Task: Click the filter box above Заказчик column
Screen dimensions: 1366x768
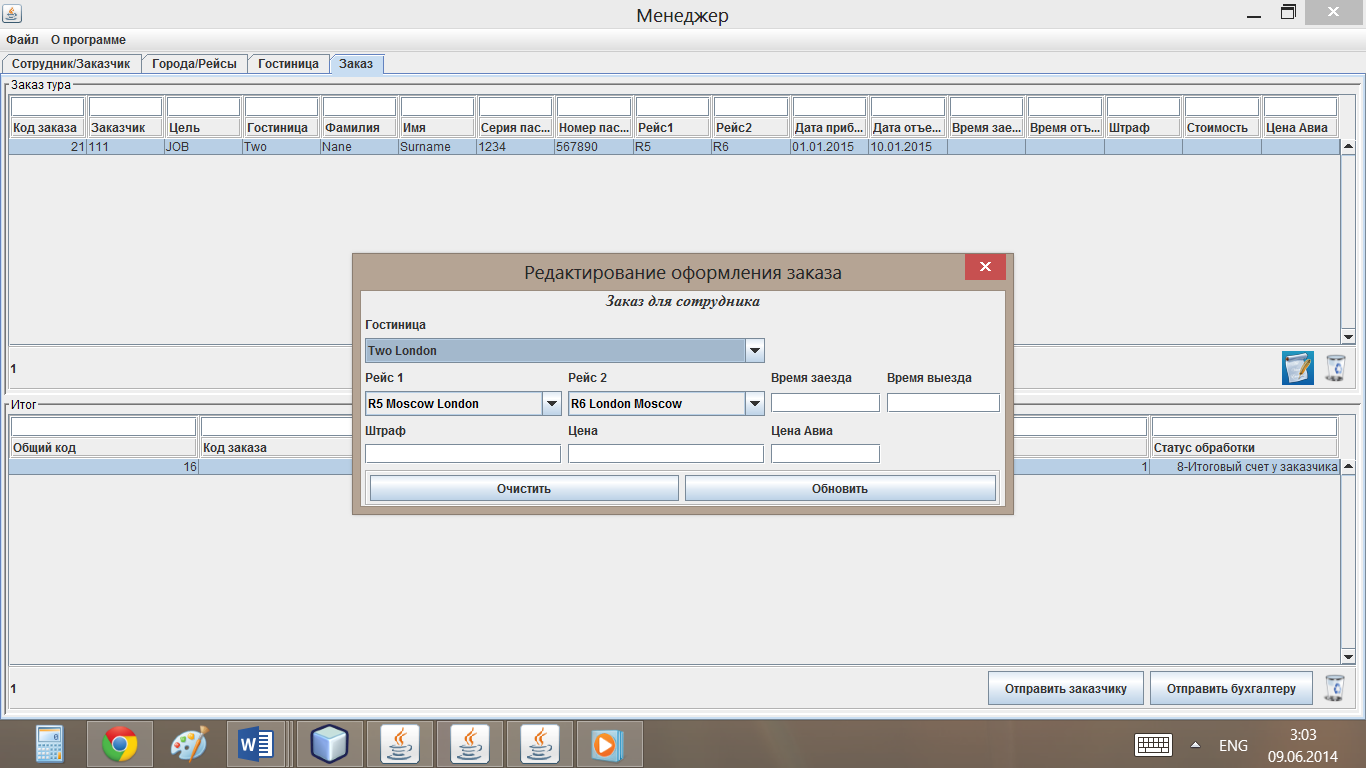Action: coord(126,107)
